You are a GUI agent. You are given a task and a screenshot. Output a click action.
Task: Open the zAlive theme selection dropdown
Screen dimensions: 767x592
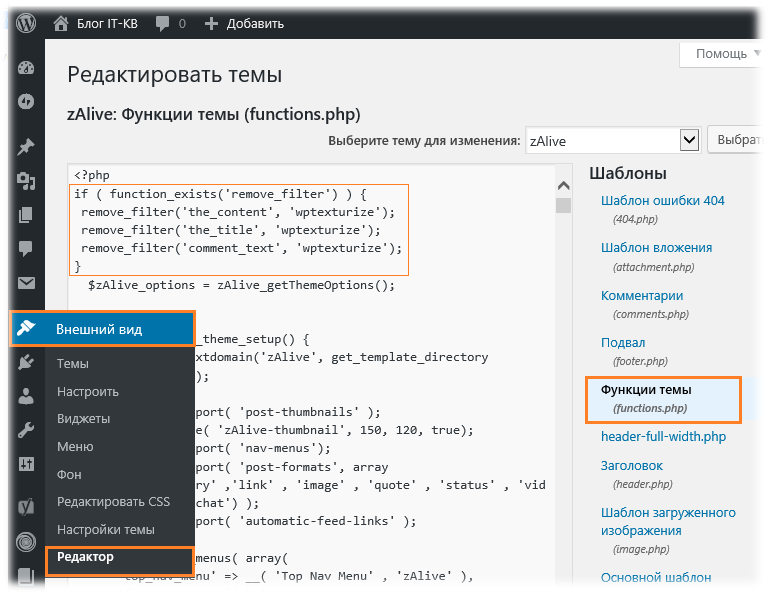point(613,141)
